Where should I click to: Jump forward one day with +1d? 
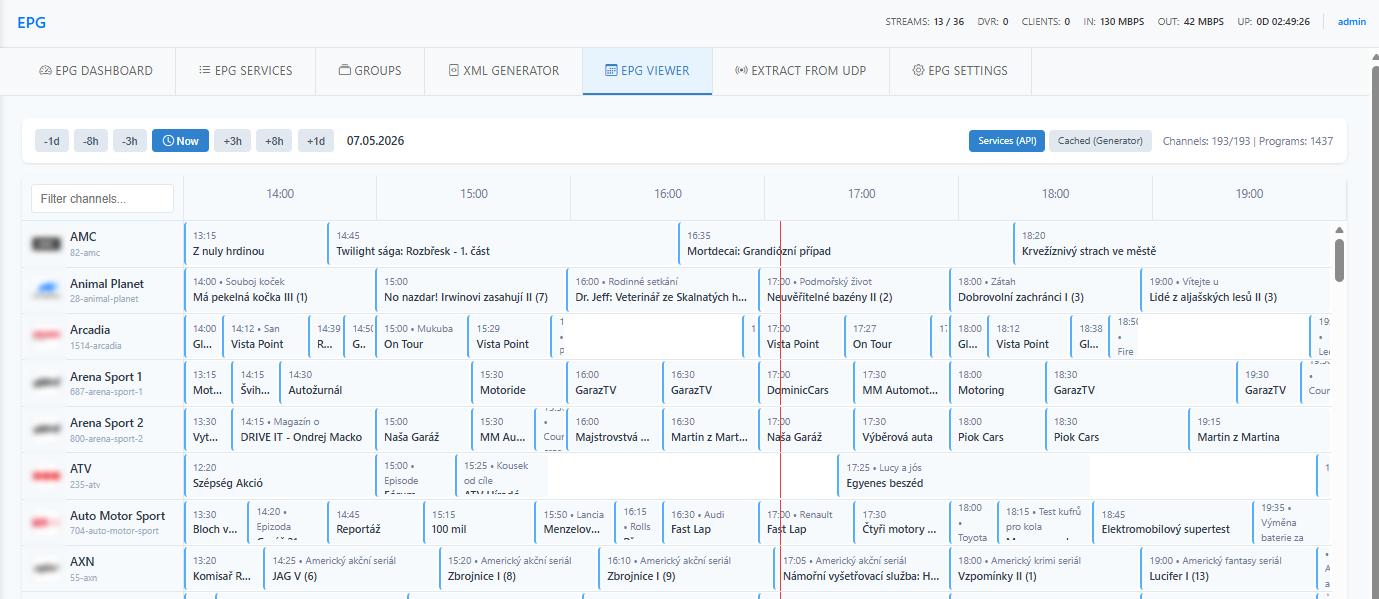point(315,141)
